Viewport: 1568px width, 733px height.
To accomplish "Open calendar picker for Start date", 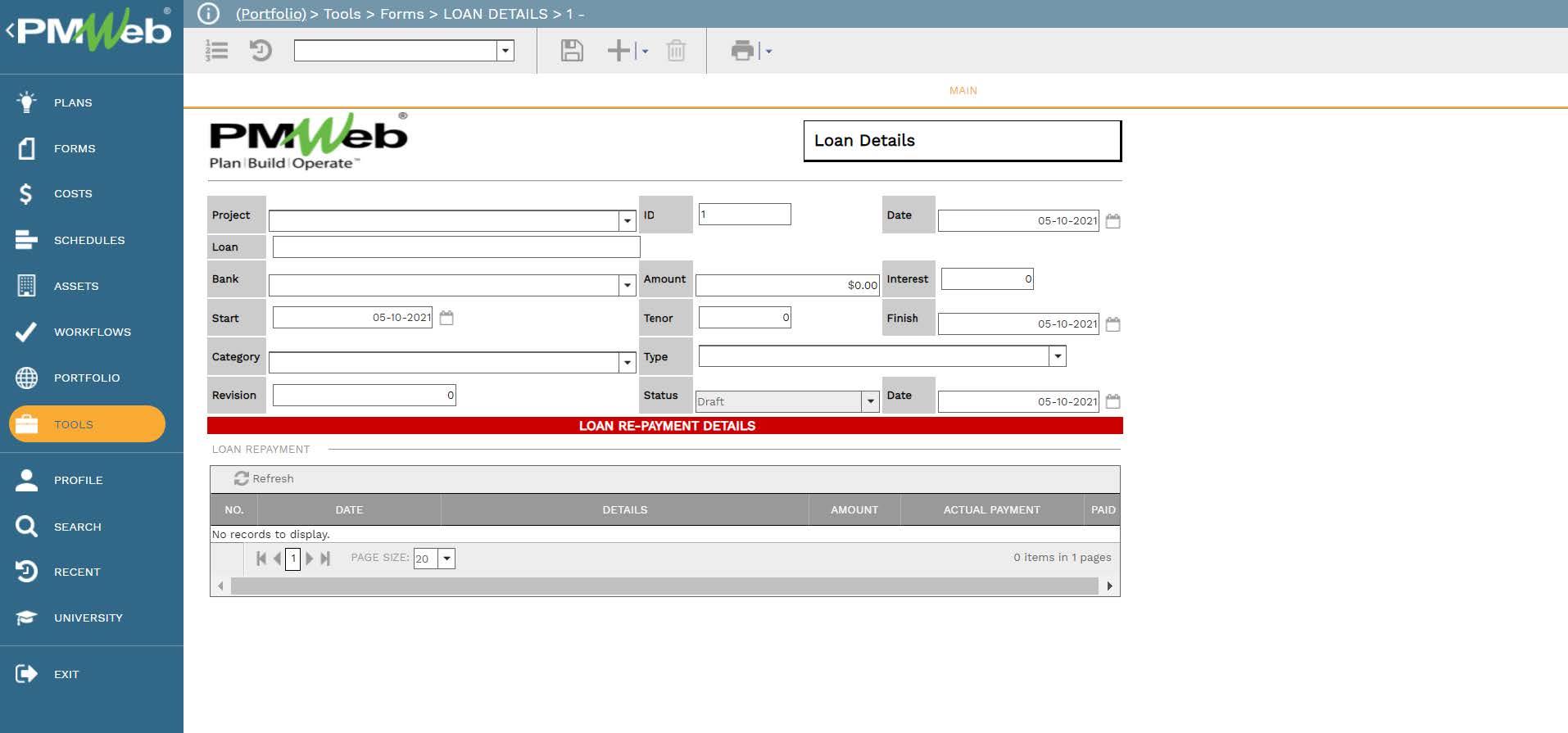I will click(x=446, y=318).
